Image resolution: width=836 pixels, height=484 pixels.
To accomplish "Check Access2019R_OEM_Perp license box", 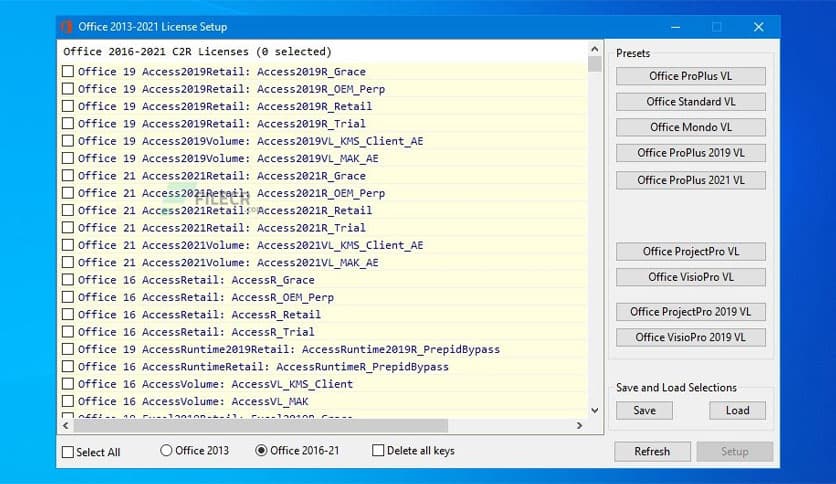I will [68, 88].
